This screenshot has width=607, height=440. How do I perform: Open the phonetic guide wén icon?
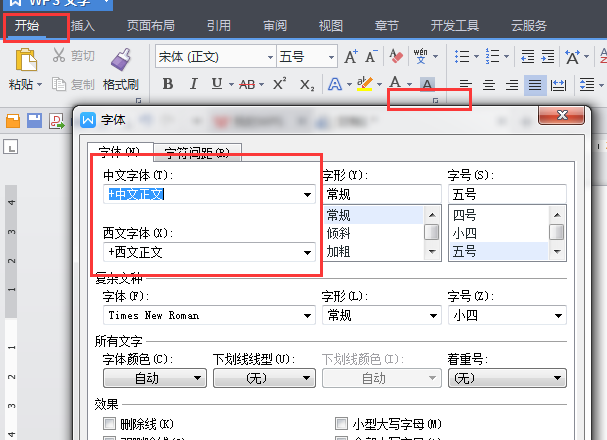420,56
